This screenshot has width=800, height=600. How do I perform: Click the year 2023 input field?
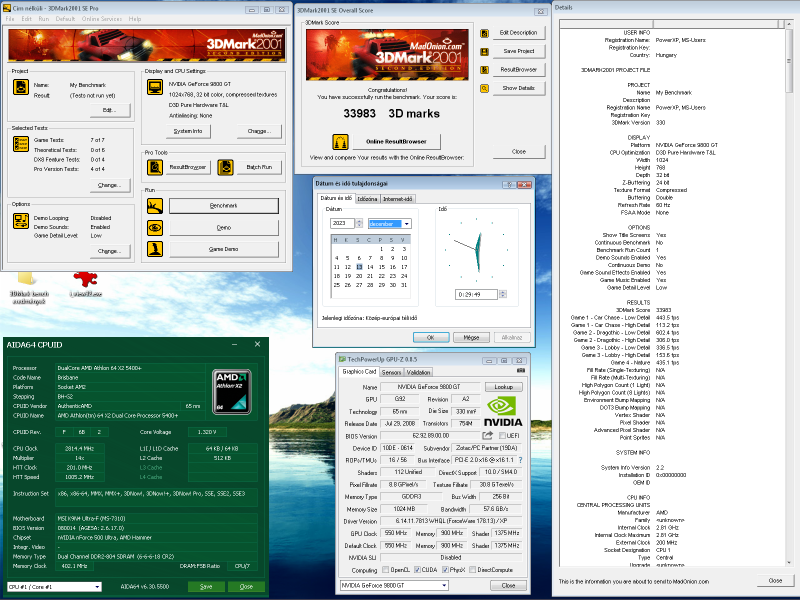tap(342, 223)
